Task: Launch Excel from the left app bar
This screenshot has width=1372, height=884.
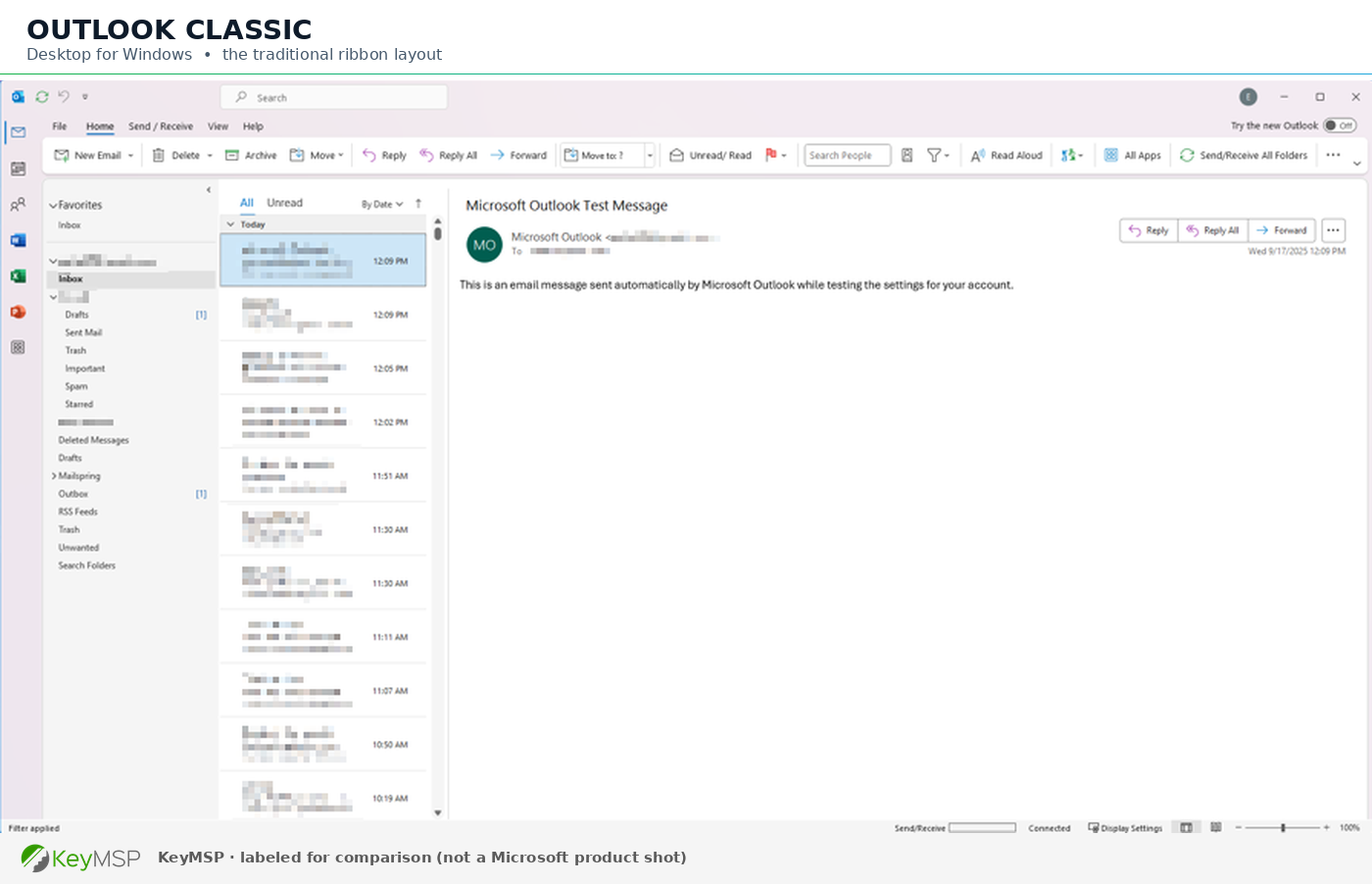Action: (18, 276)
